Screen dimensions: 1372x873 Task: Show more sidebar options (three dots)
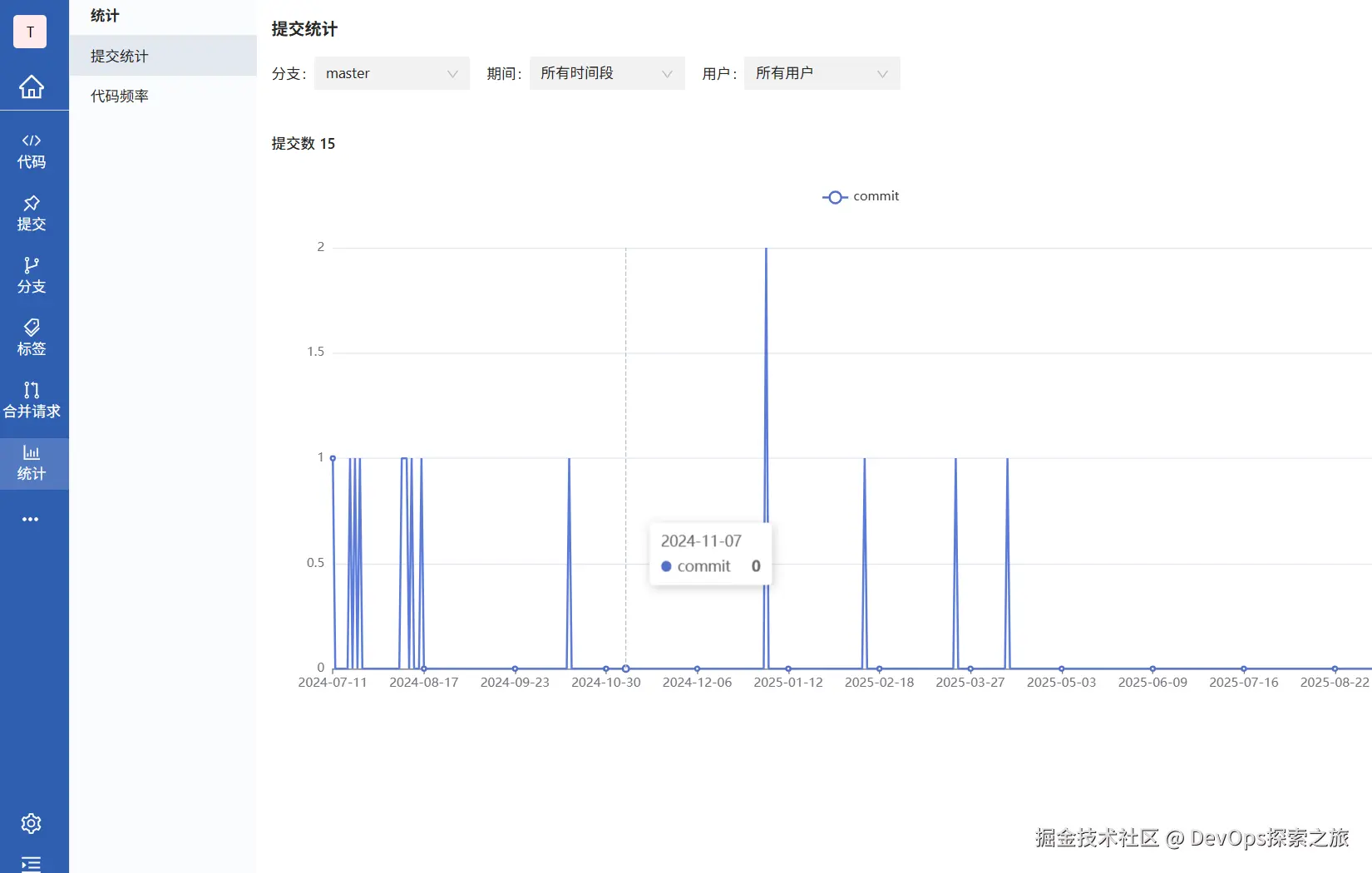click(31, 520)
